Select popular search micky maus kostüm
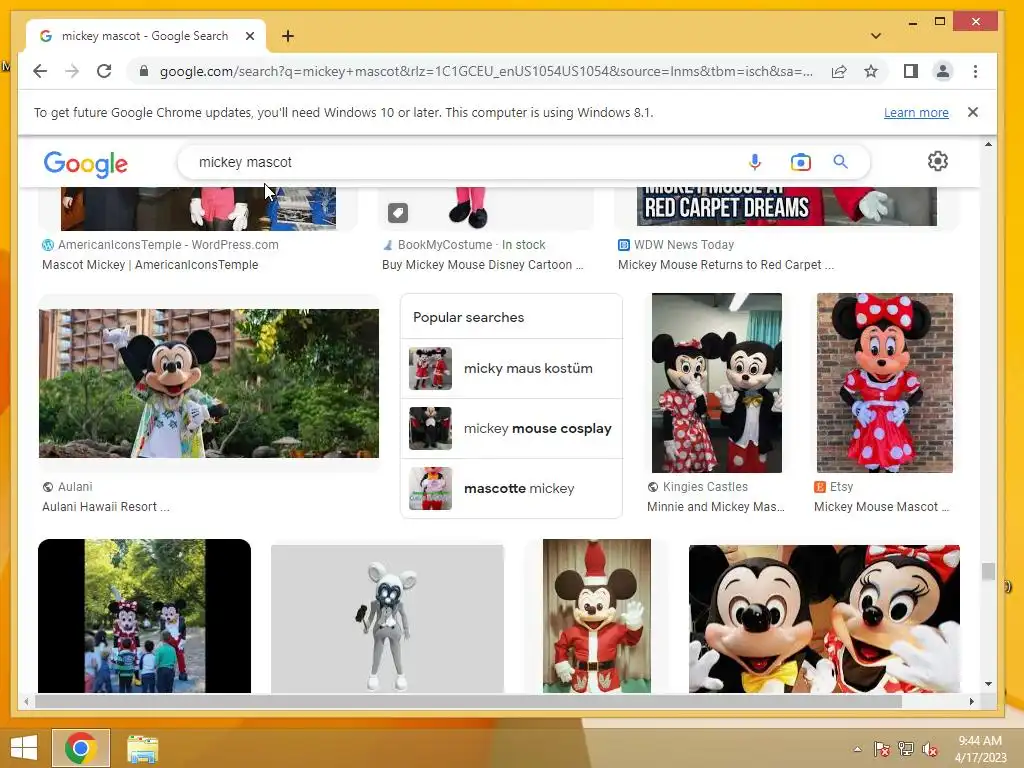 [x=511, y=368]
